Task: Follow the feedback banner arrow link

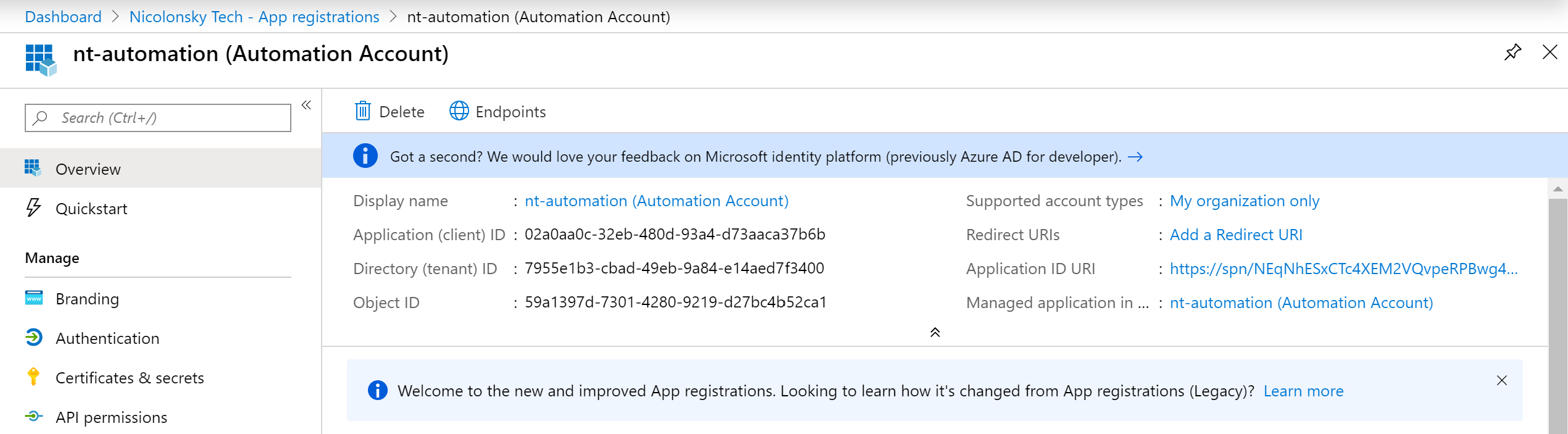Action: tap(1135, 157)
